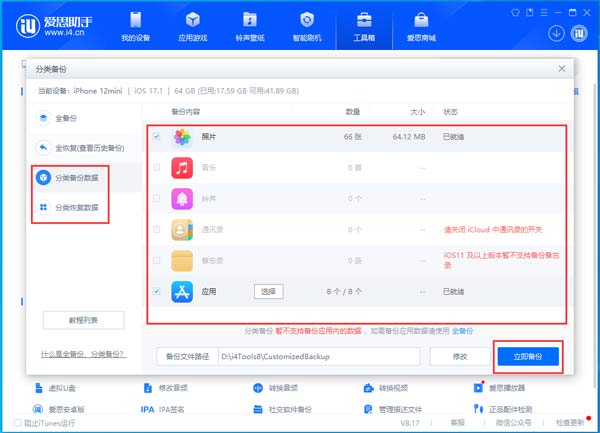Open 正品配件检测 tool
This screenshot has height=433, width=600.
point(503,409)
